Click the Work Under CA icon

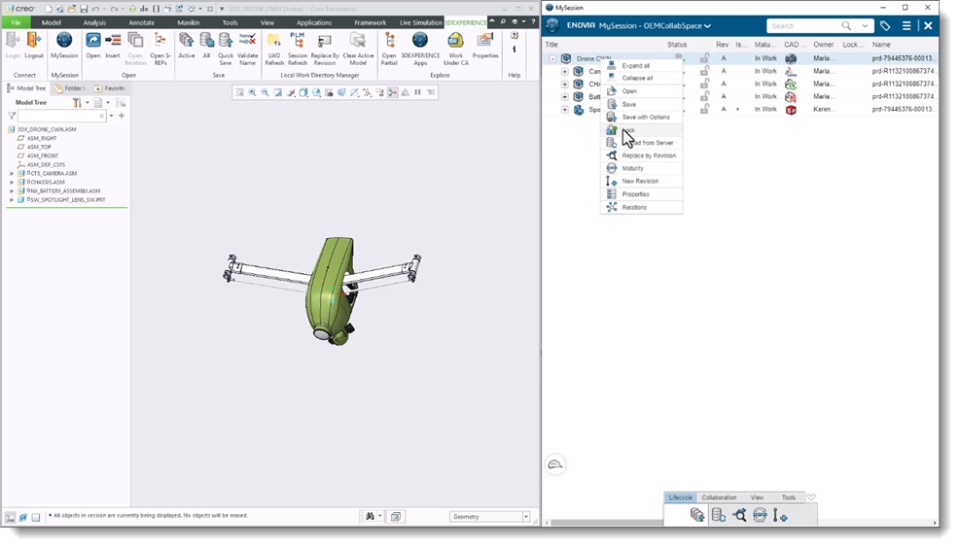point(456,41)
